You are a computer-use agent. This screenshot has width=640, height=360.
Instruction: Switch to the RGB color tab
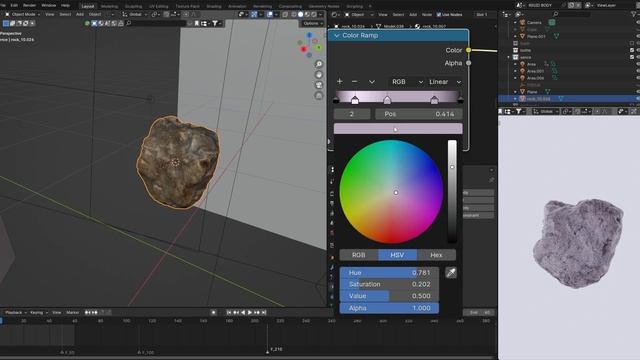[358, 255]
